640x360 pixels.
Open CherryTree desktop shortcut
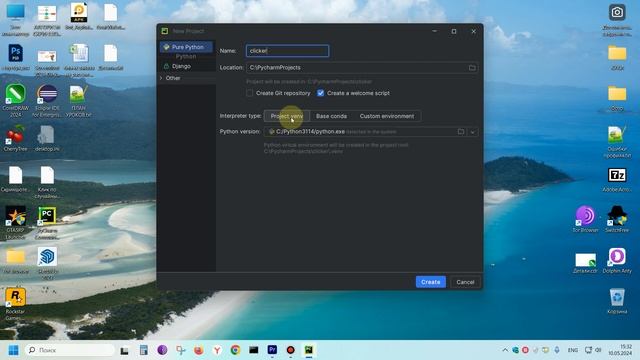point(16,138)
